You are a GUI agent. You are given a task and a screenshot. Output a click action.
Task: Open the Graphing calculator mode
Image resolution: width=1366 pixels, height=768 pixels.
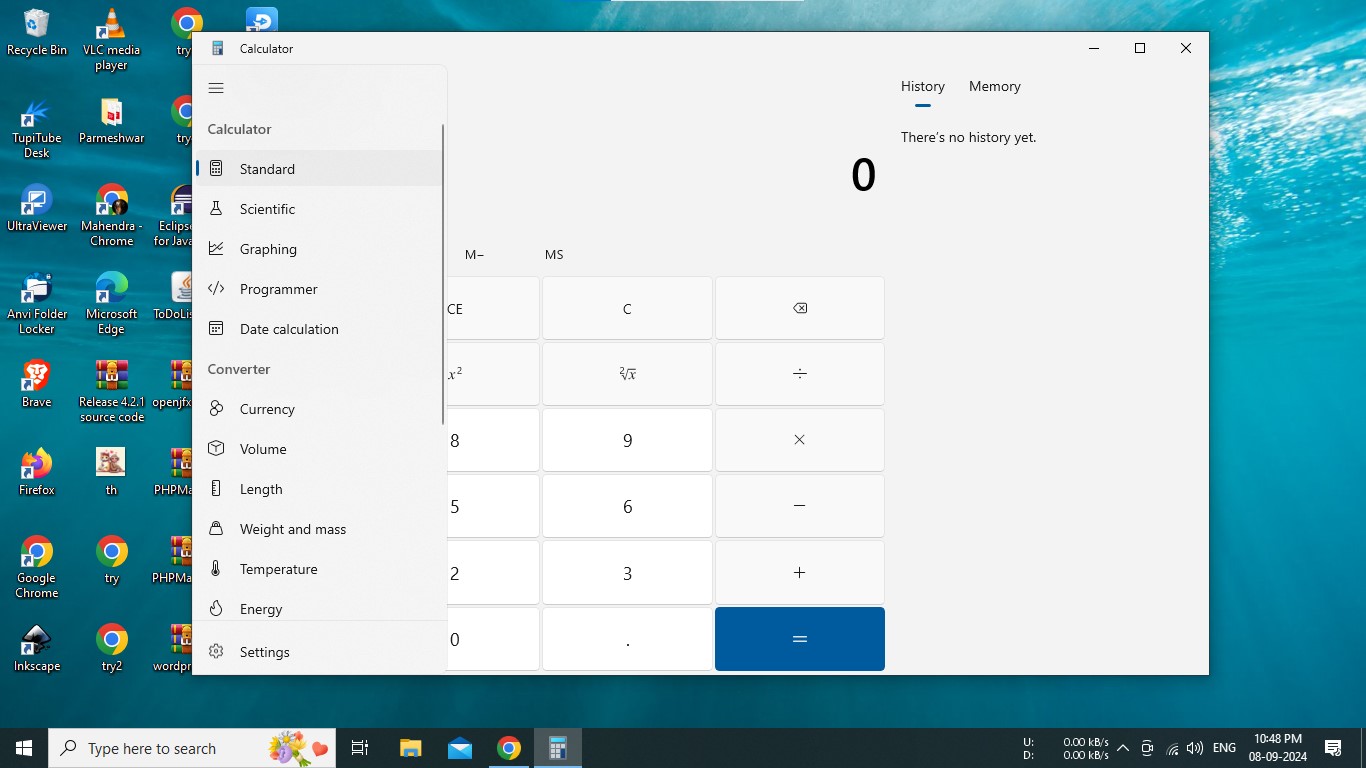click(319, 249)
